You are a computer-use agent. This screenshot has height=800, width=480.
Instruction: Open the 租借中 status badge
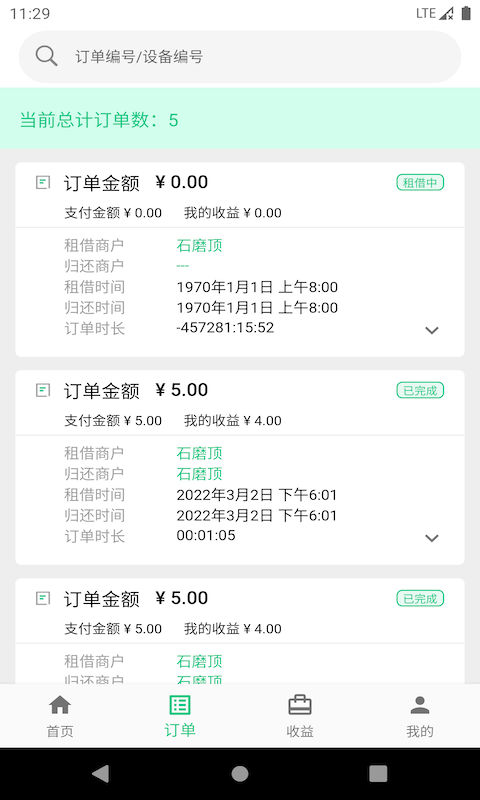pyautogui.click(x=420, y=183)
